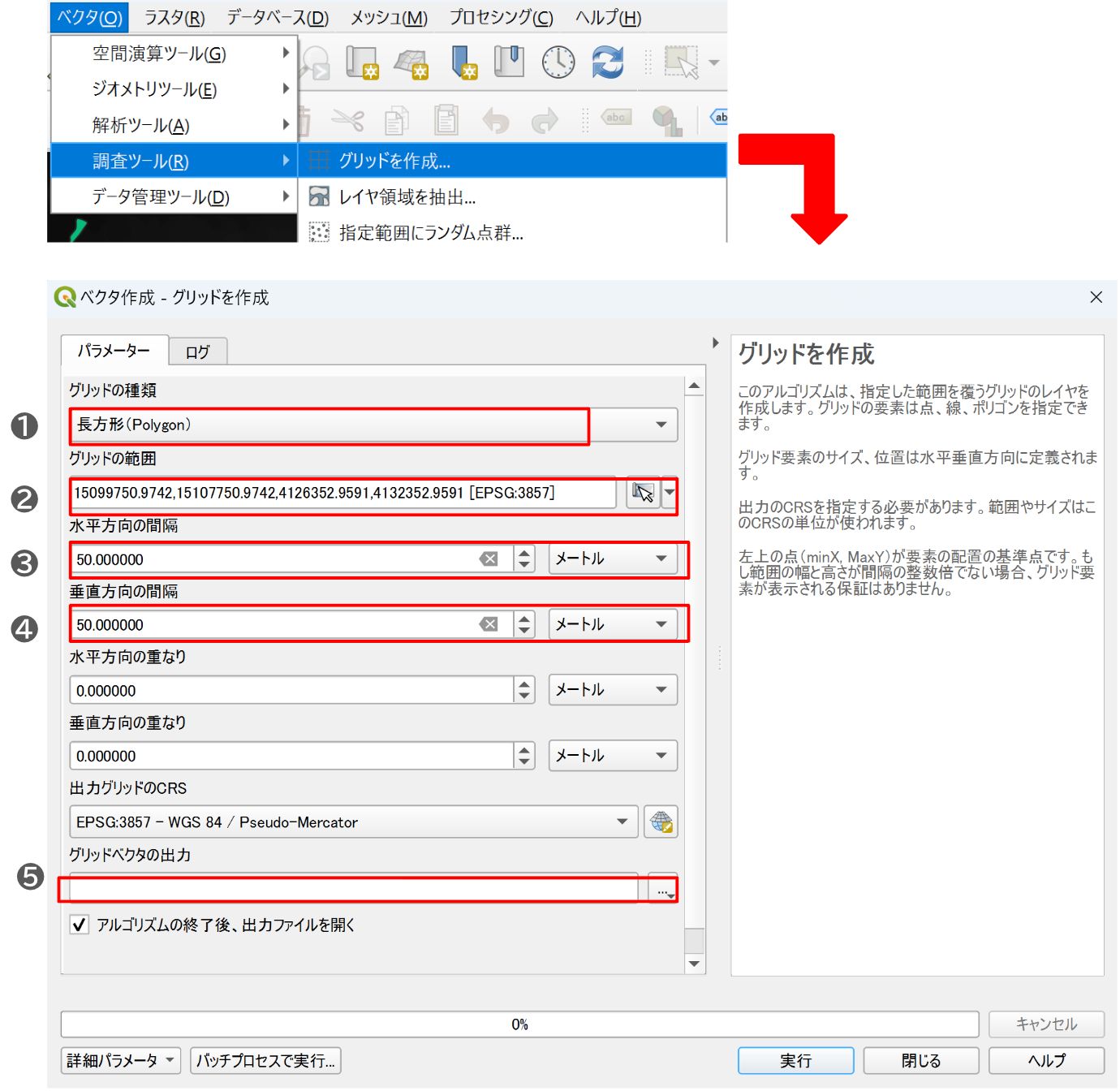Image resolution: width=1120 pixels, height=1091 pixels.
Task: Click the paste features clipboard icon
Action: coord(446,120)
